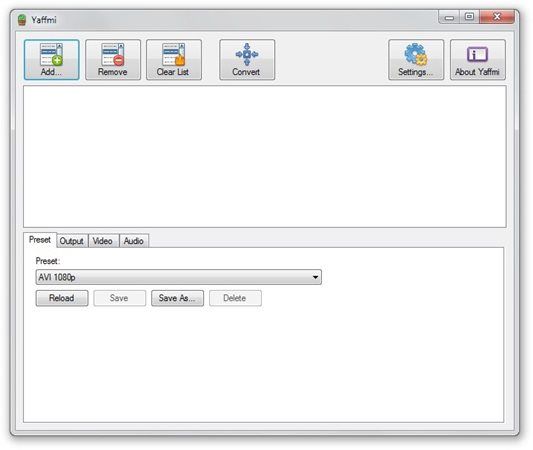Start conversion with the Convert icon

click(247, 54)
